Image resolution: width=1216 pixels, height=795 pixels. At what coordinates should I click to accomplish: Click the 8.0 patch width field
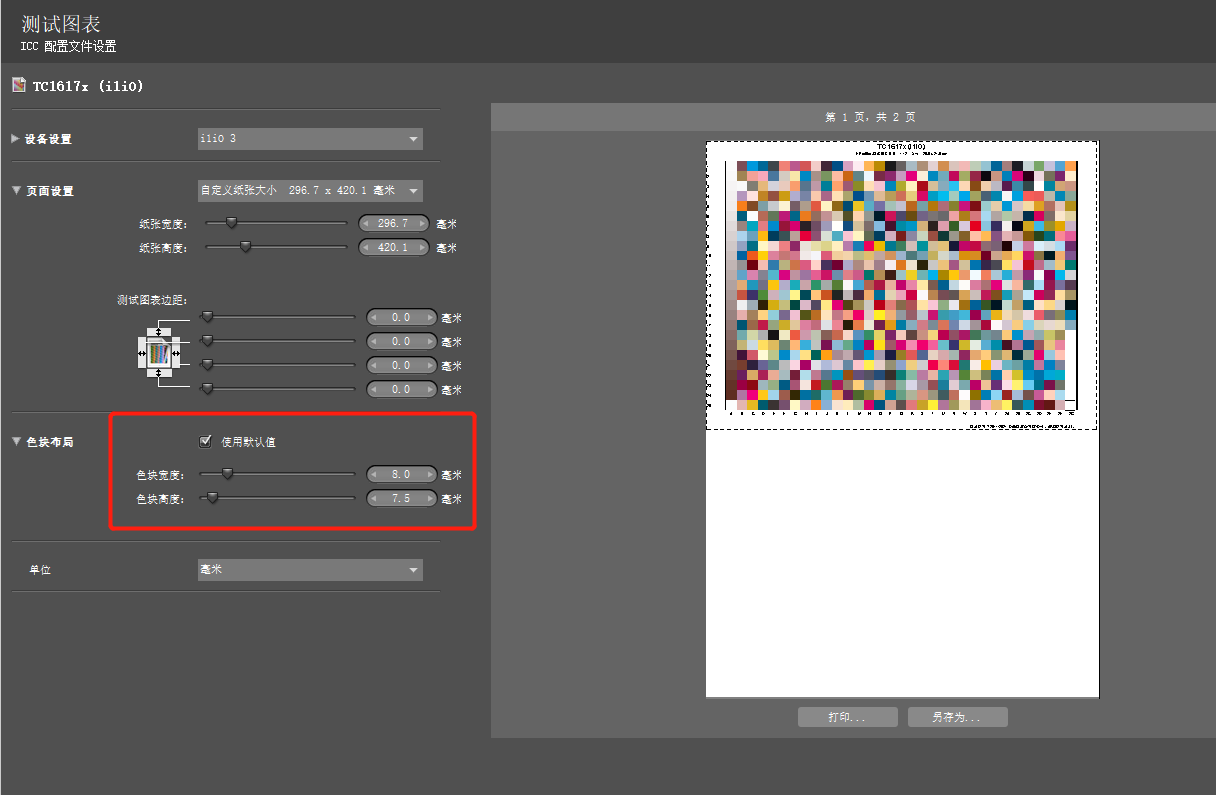(x=402, y=474)
